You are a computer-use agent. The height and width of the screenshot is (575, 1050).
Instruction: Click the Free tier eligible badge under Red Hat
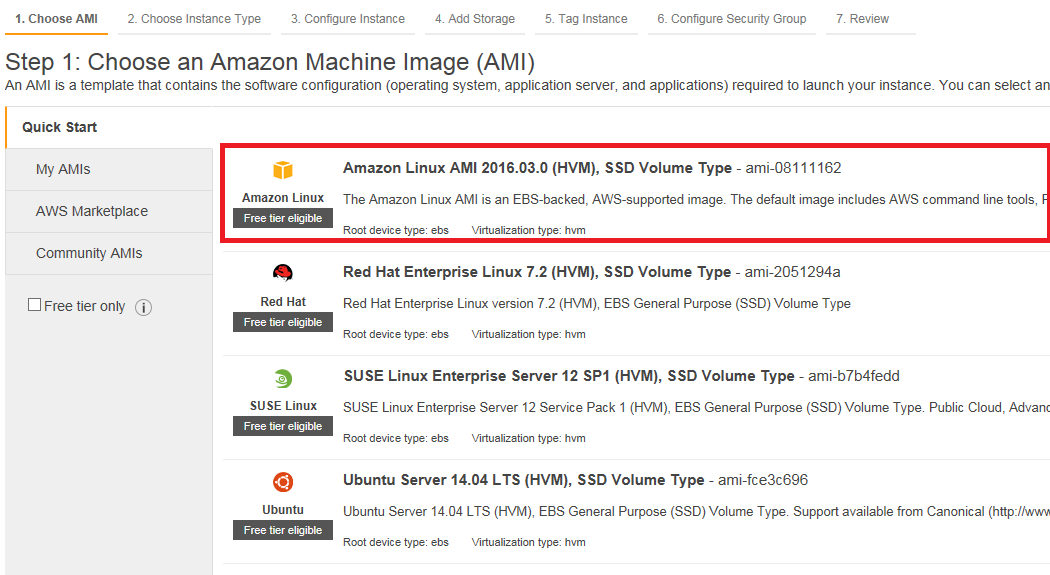pyautogui.click(x=283, y=322)
